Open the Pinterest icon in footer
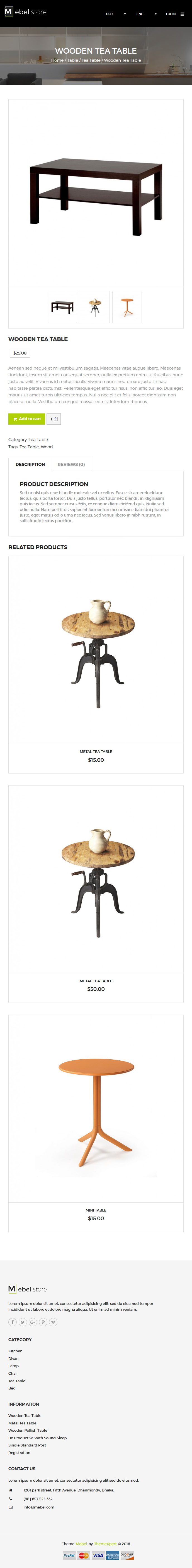 (43, 1322)
